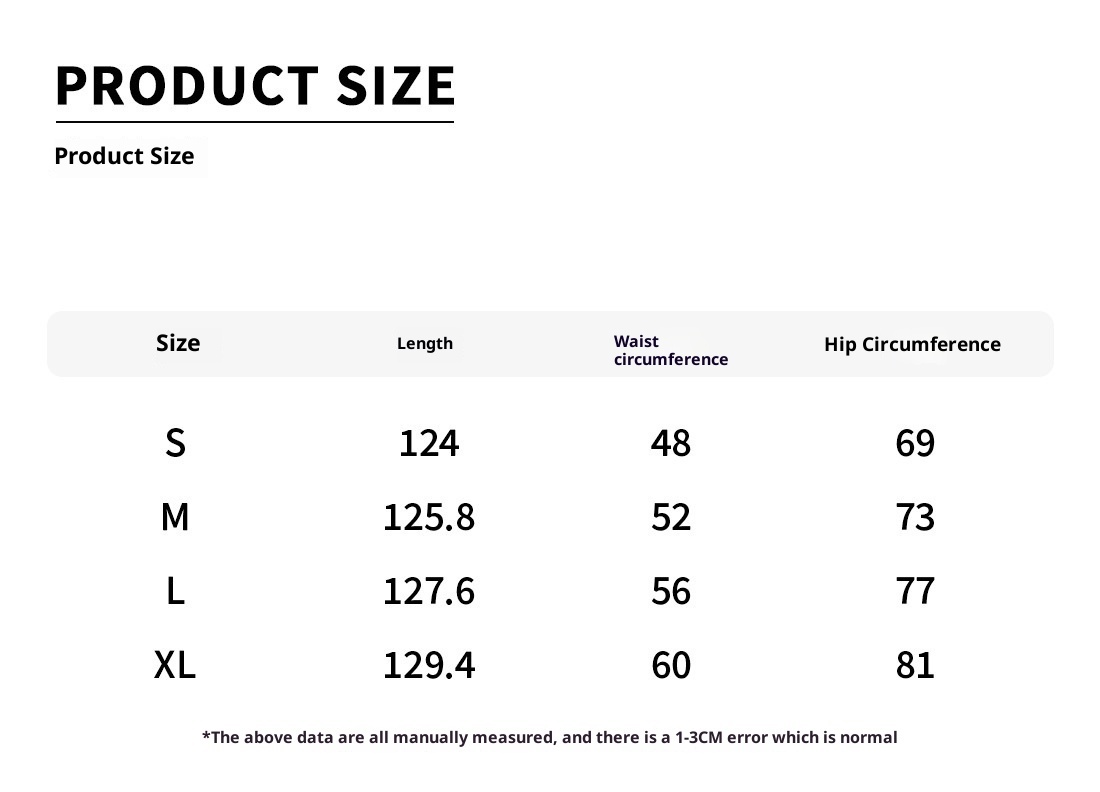Image resolution: width=1100 pixels, height=792 pixels.
Task: Select the S size row label
Action: click(x=175, y=442)
